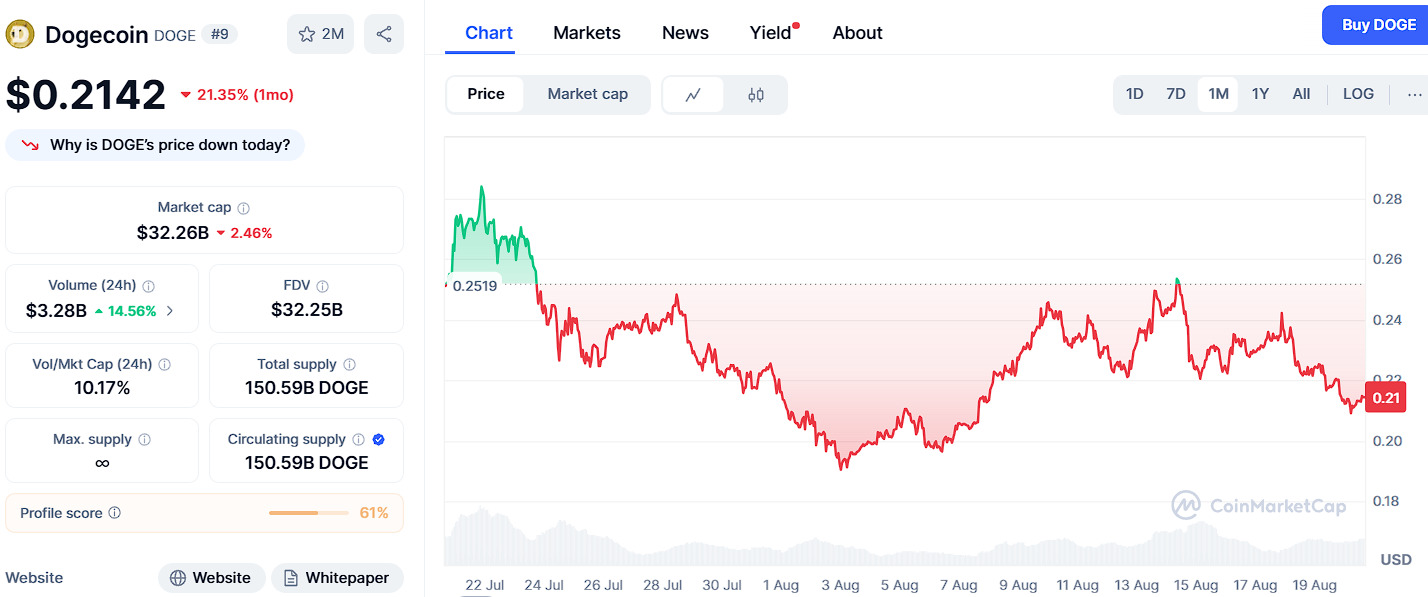
Task: Click the $32.26B market cap value
Action: click(x=173, y=233)
